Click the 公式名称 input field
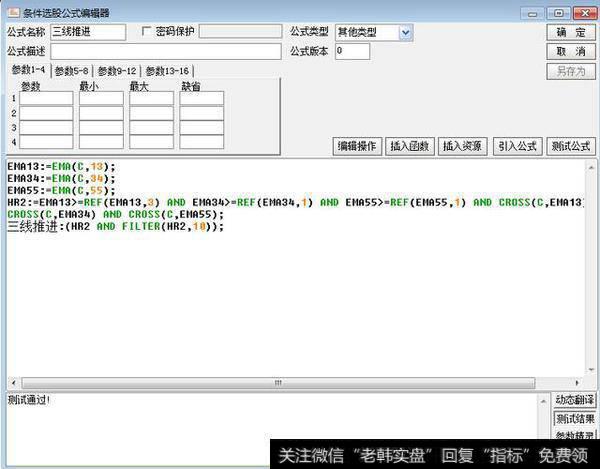Viewport: 600px width, 469px height. click(x=88, y=32)
